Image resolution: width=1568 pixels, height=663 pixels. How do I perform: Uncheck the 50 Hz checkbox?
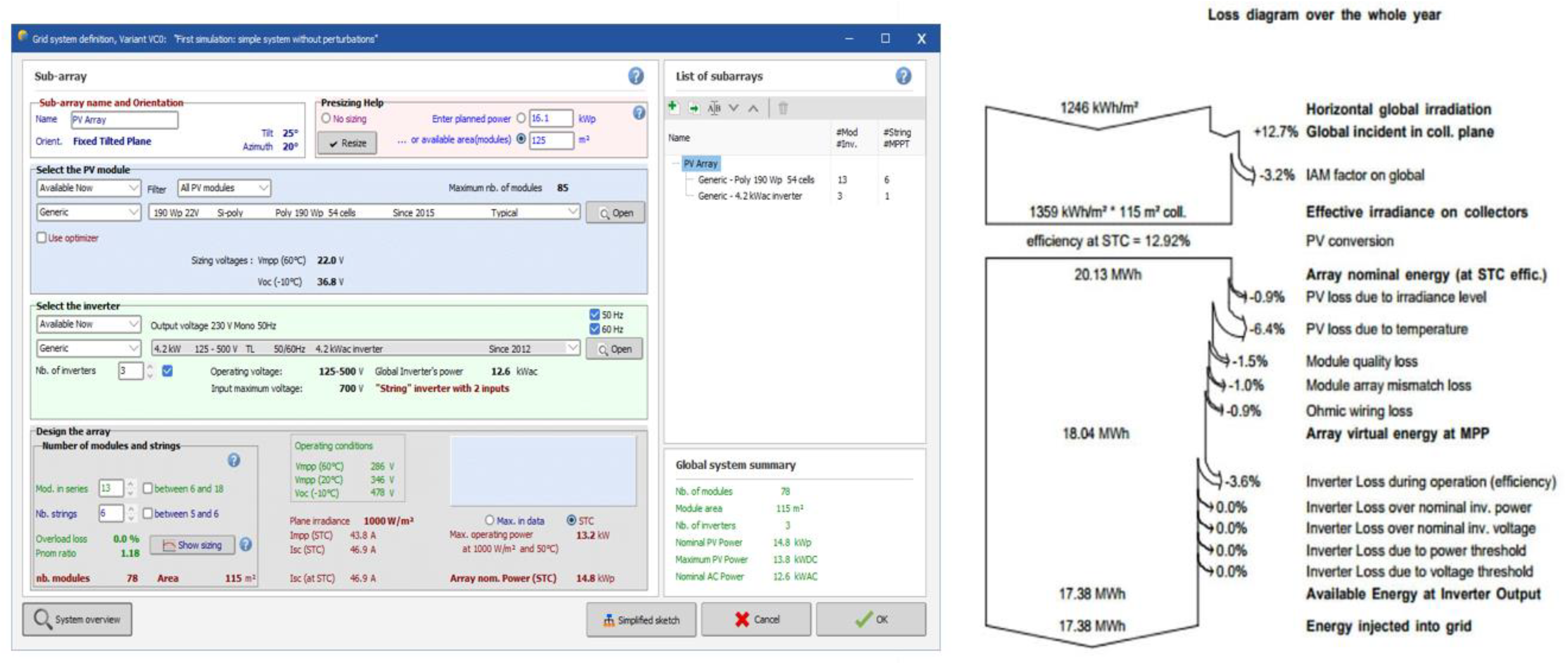[594, 314]
